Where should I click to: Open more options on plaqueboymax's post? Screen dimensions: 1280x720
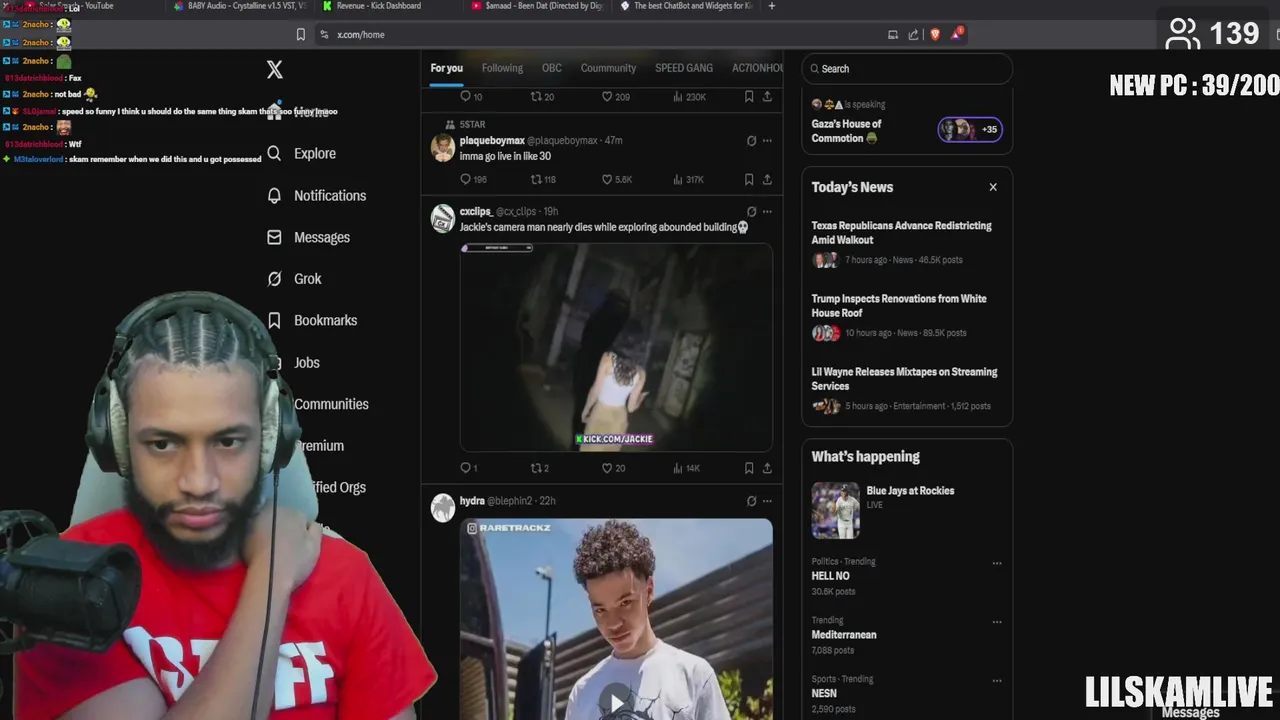pos(767,140)
